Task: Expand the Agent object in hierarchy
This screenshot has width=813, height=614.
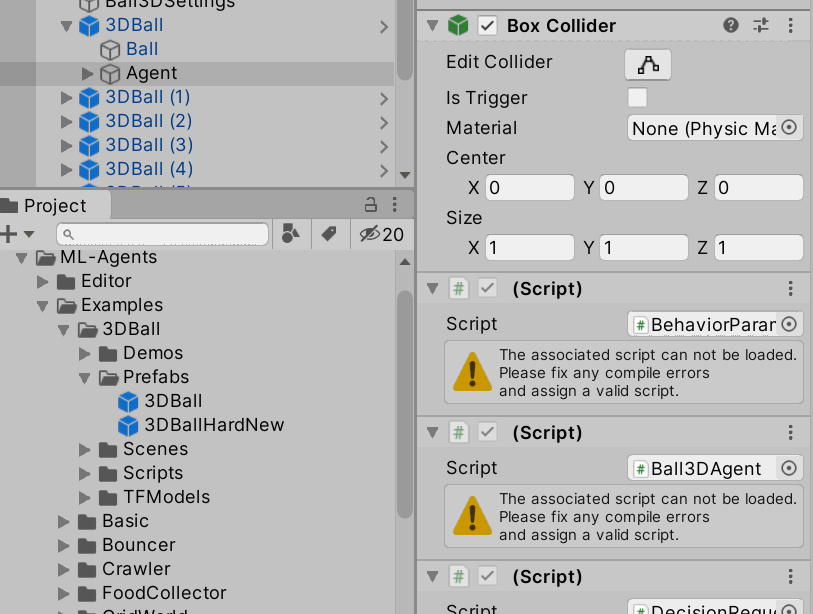Action: click(87, 73)
